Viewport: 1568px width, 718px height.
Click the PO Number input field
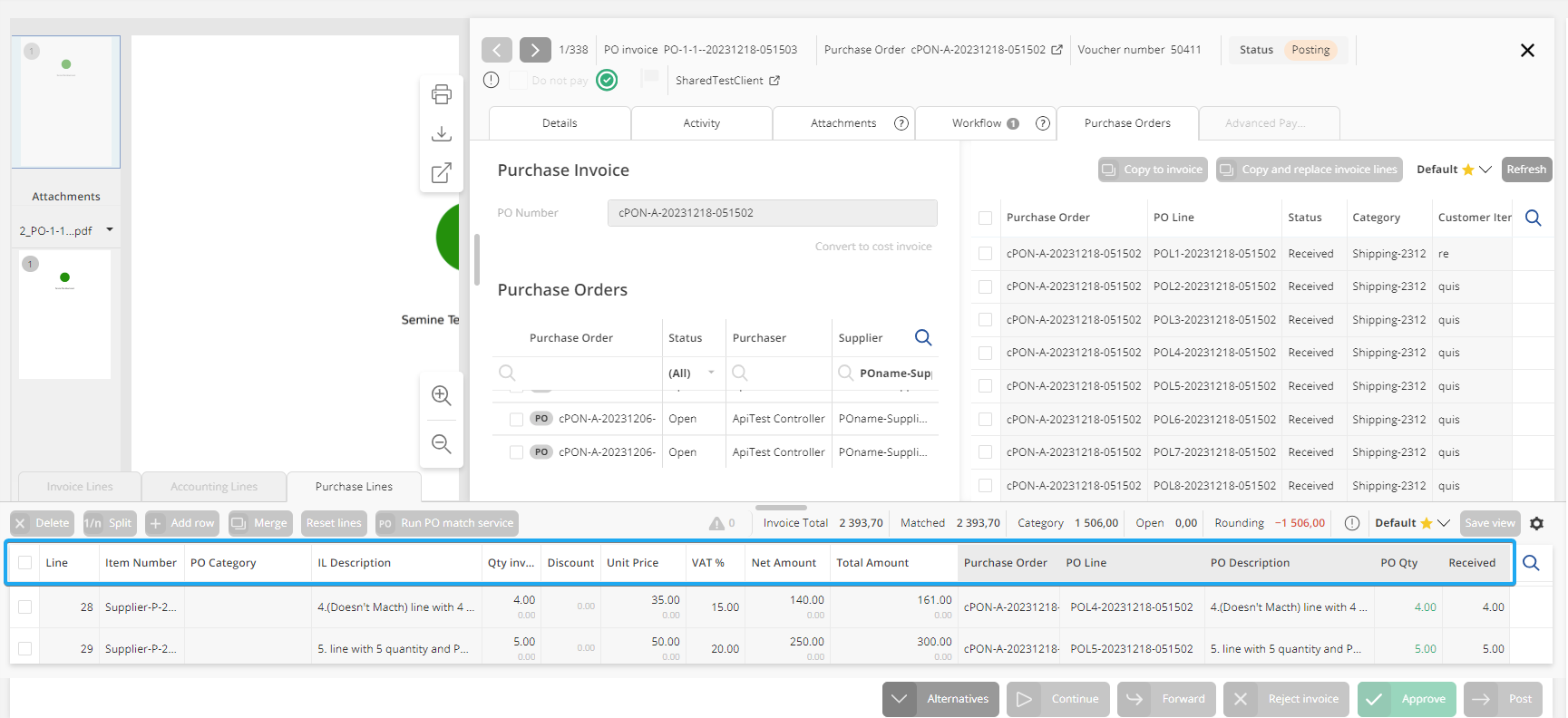tap(772, 213)
